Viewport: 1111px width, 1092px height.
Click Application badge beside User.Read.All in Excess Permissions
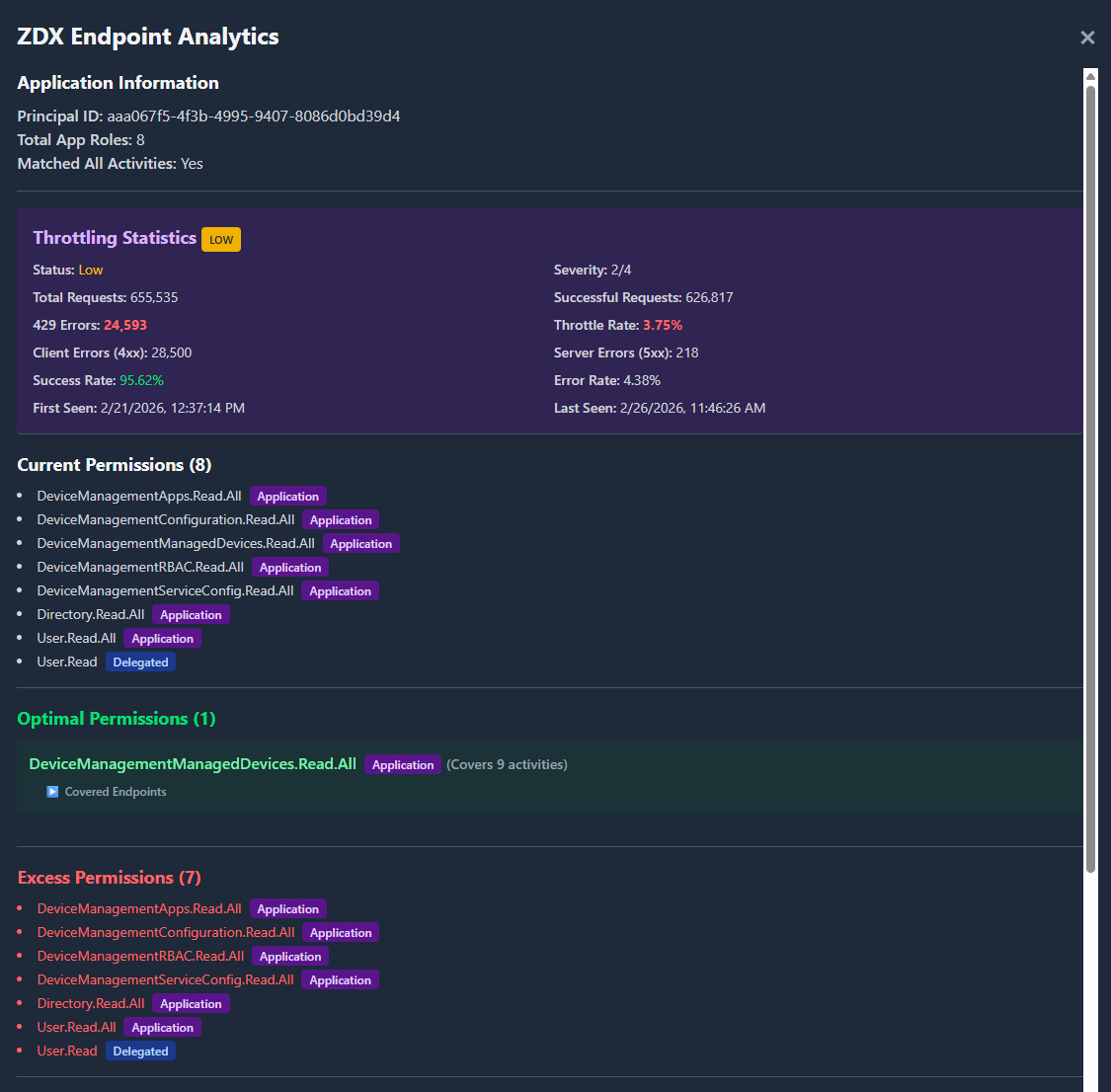pos(163,1028)
